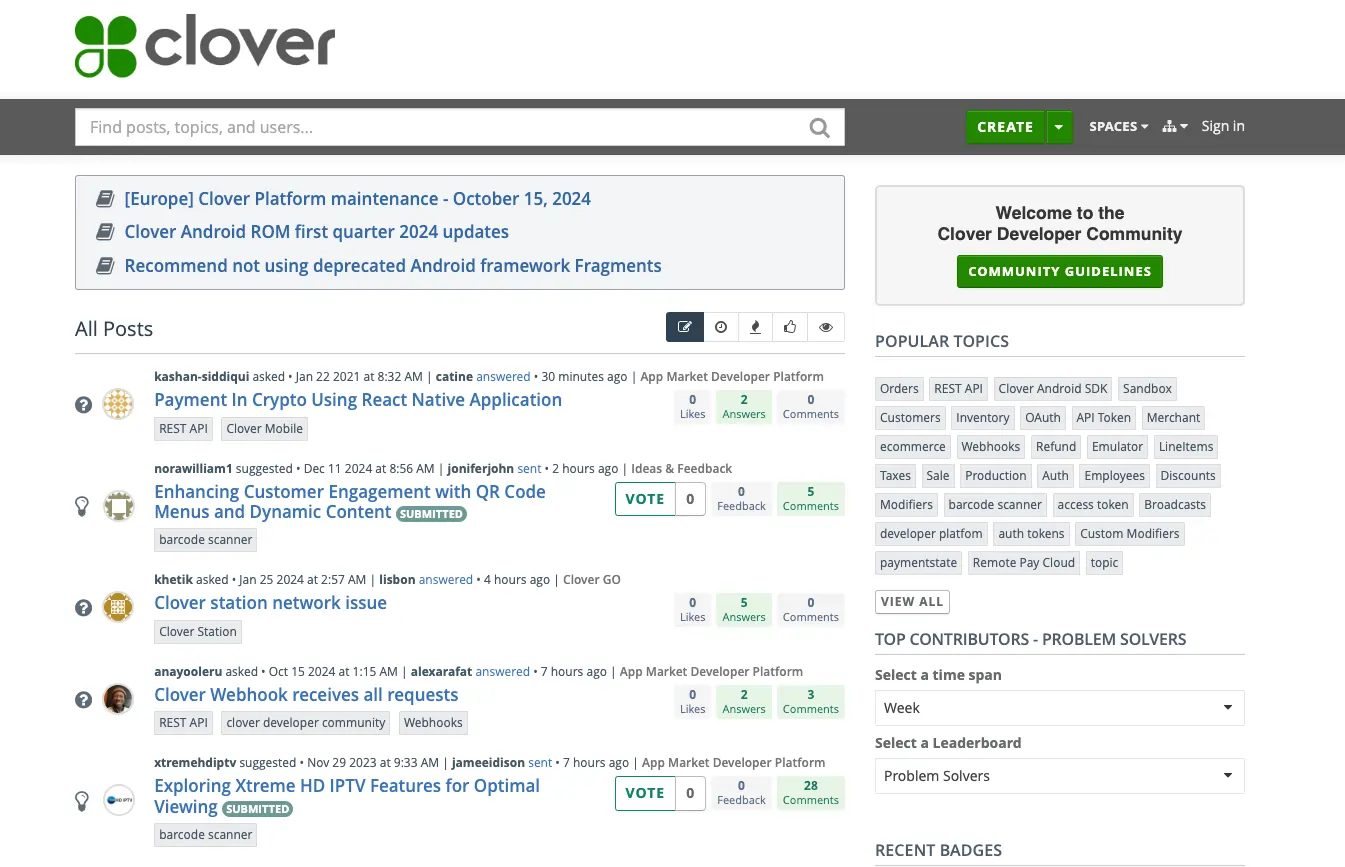Select the Merchant topic tag
The height and width of the screenshot is (867, 1345).
[x=1173, y=418]
